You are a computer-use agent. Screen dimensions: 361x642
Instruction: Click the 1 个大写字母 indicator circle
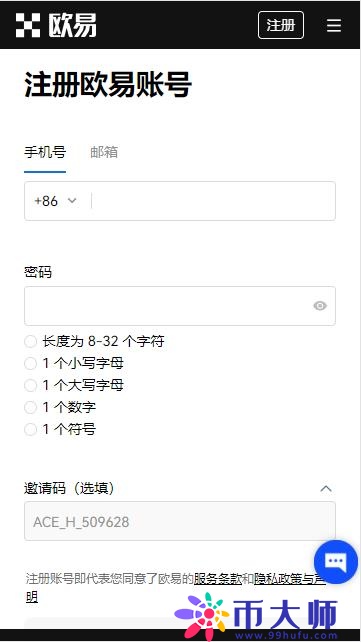click(x=30, y=385)
